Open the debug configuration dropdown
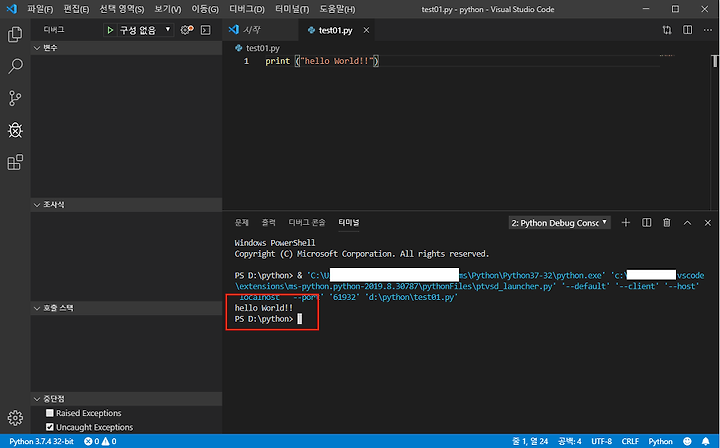Viewport: 720px width, 448px height. pyautogui.click(x=145, y=30)
